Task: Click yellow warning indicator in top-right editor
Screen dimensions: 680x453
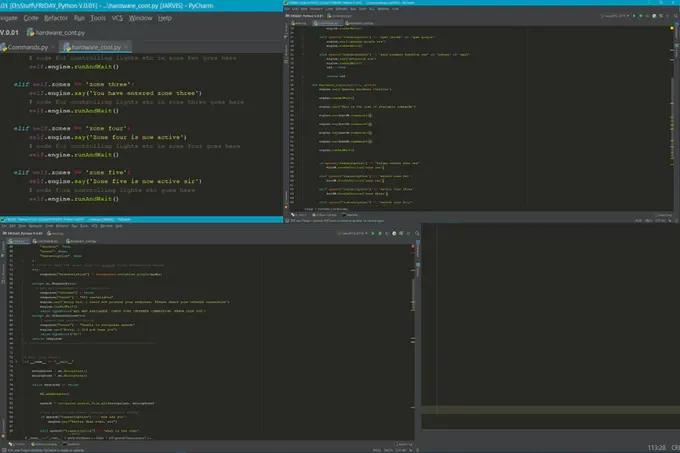Action: [672, 28]
